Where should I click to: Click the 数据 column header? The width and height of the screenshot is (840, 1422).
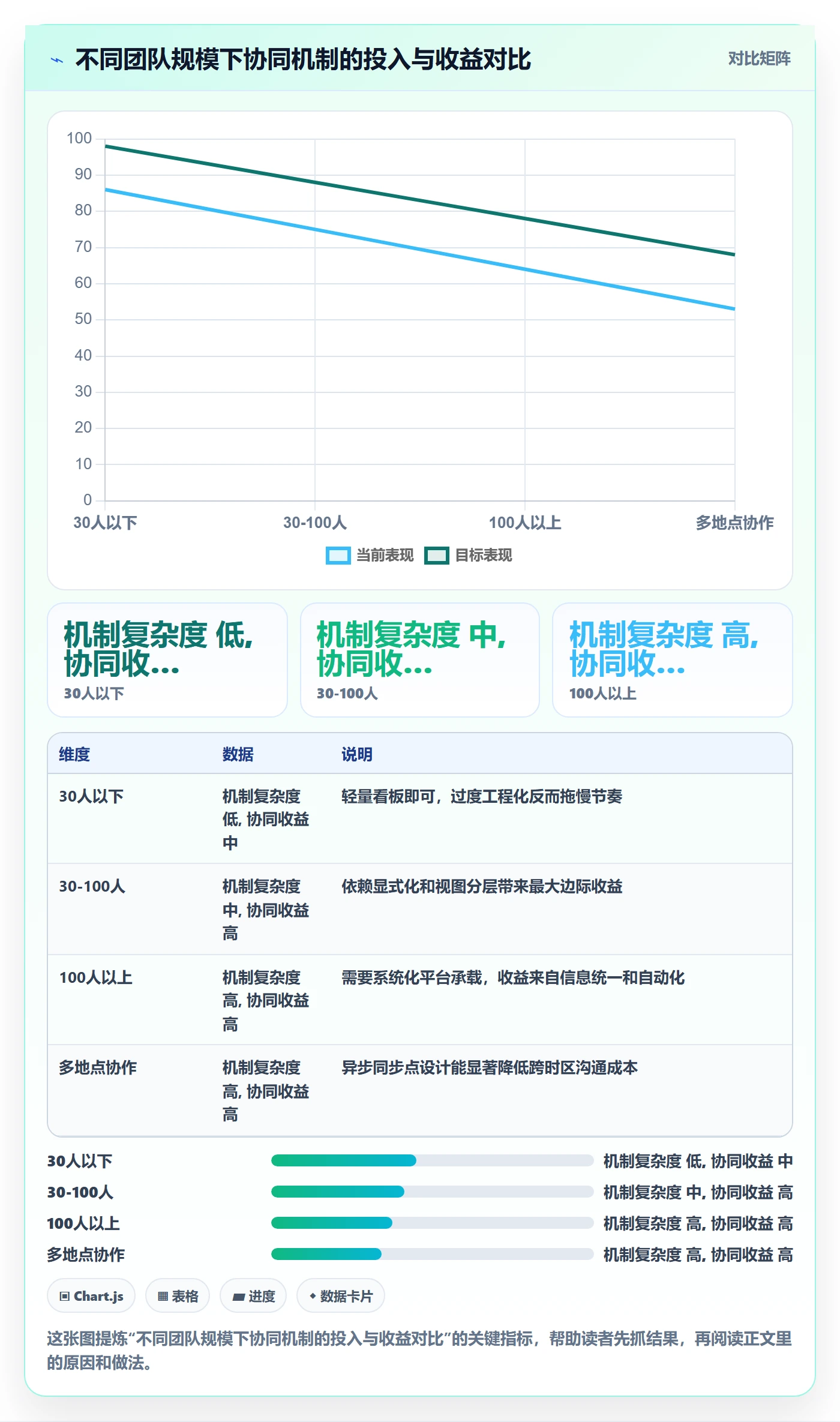238,754
